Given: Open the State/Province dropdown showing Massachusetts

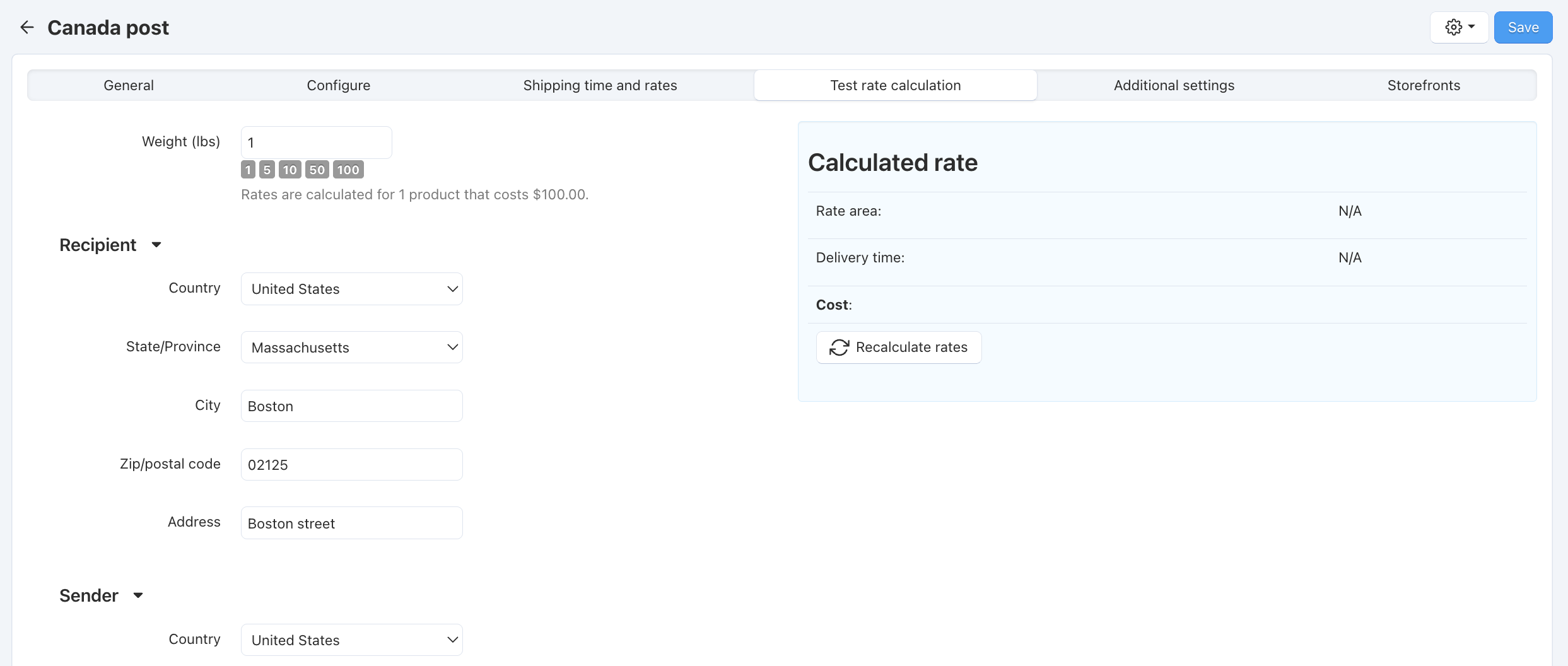Looking at the screenshot, I should point(352,348).
